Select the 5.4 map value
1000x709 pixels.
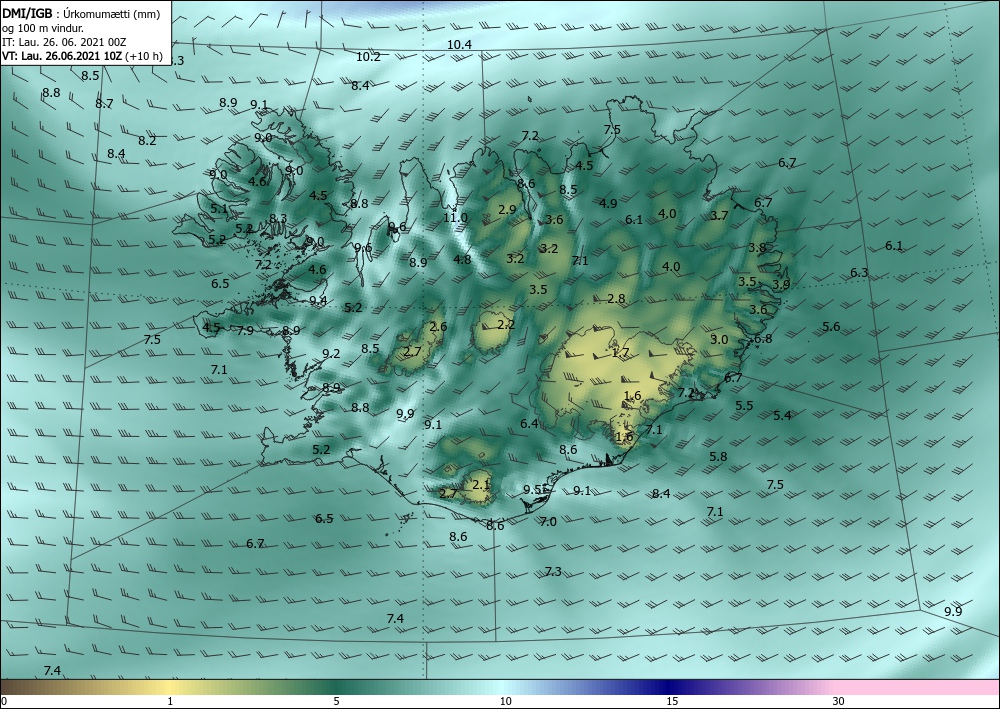(x=783, y=416)
